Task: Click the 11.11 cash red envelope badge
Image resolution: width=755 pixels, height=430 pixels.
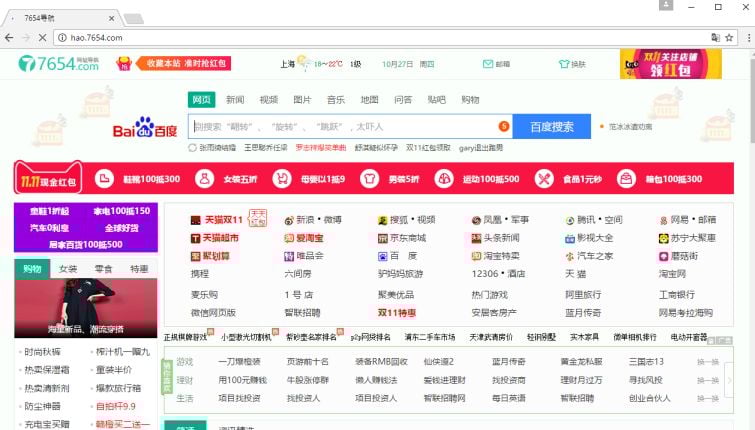Action: (x=48, y=179)
